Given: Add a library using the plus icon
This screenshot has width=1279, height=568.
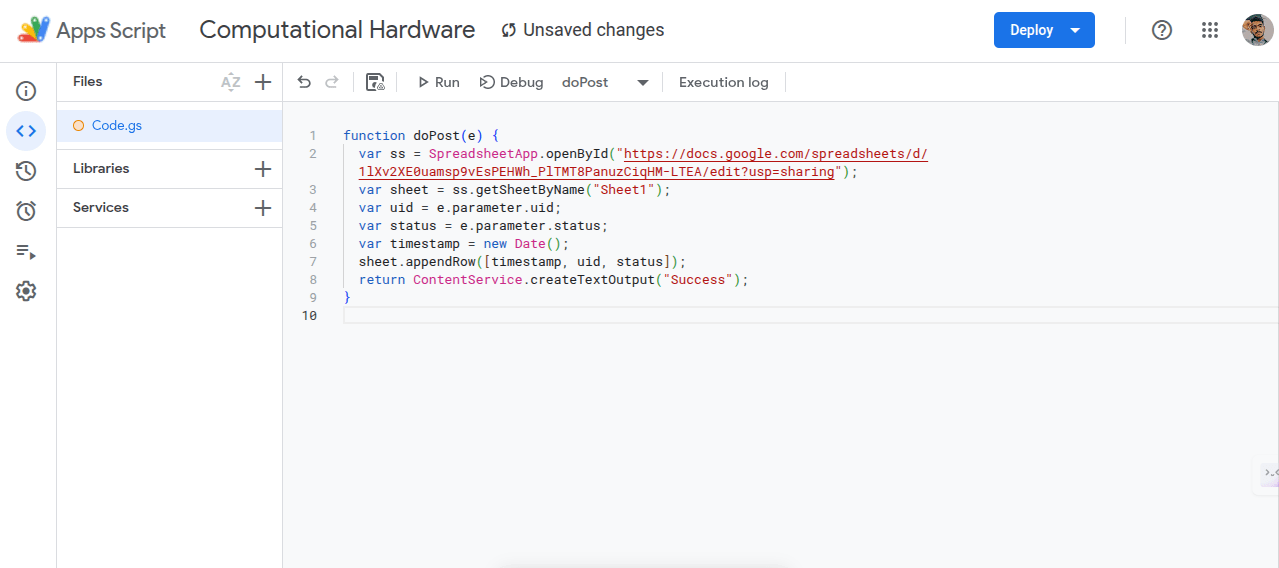Looking at the screenshot, I should point(263,169).
